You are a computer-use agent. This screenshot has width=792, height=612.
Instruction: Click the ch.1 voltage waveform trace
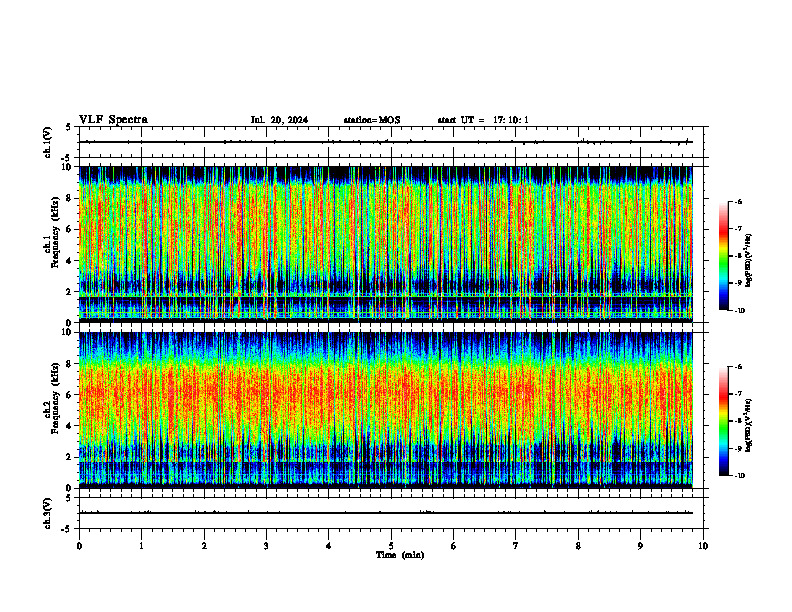click(386, 142)
